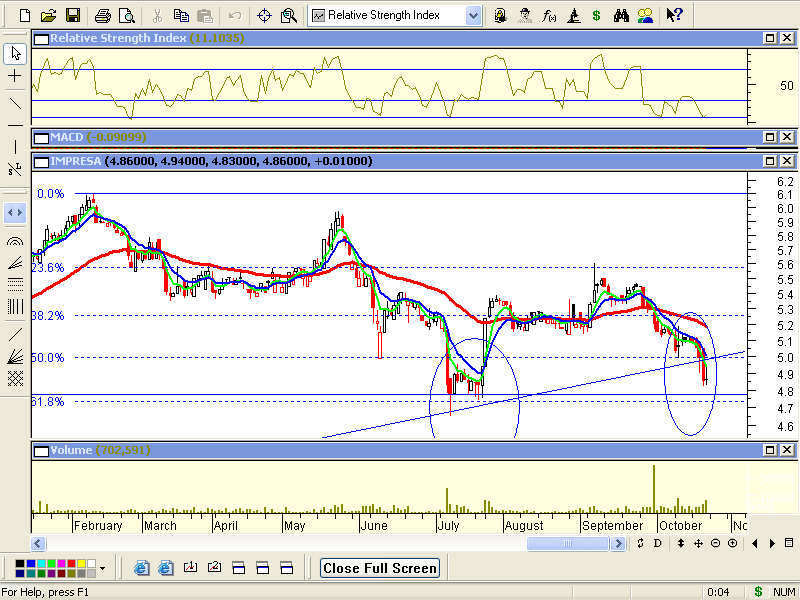The height and width of the screenshot is (600, 800).
Task: Go to next chart with right triangle
Action: click(772, 543)
